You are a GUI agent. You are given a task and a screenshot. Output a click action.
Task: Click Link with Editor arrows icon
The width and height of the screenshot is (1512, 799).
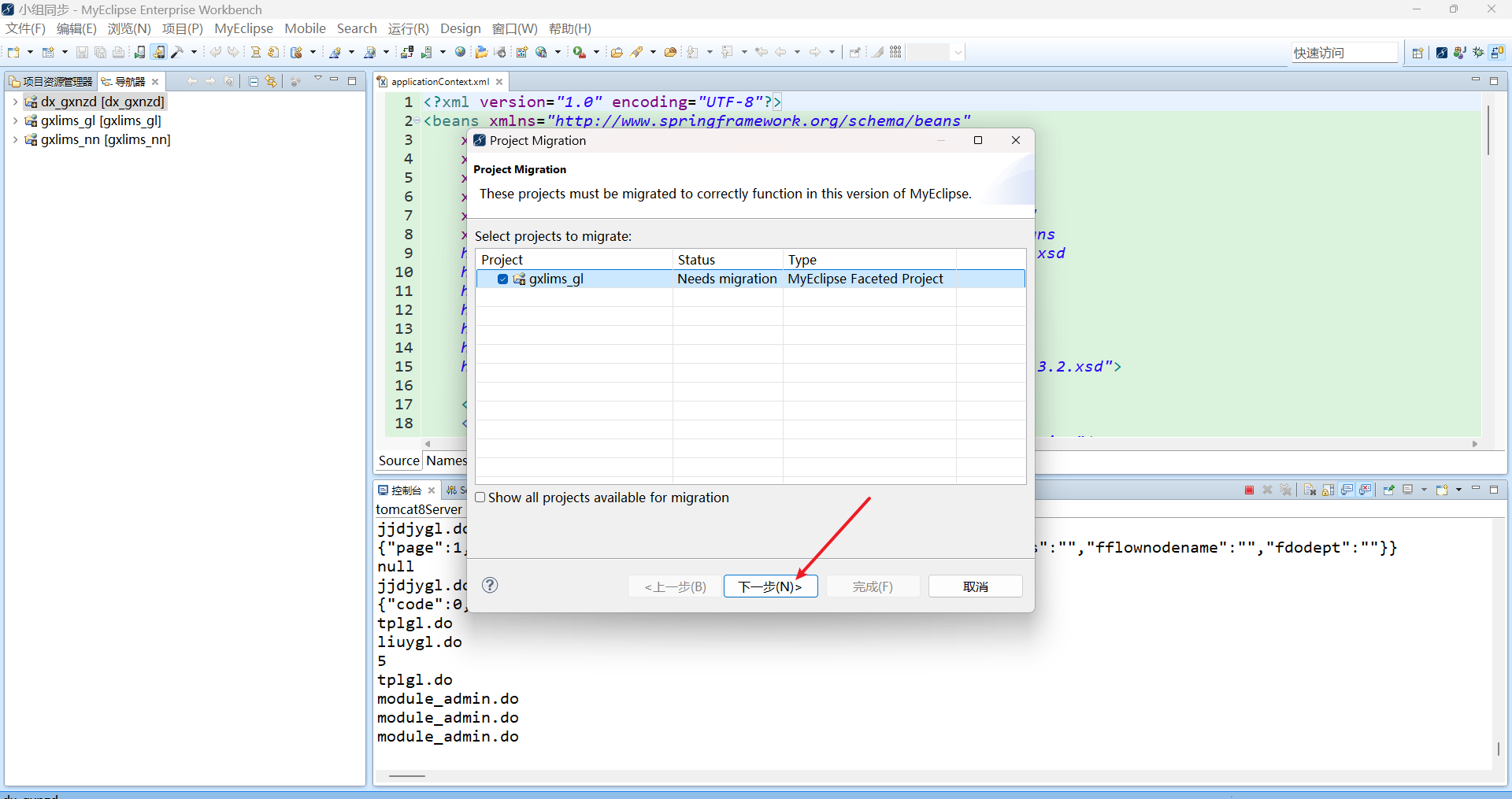point(271,81)
